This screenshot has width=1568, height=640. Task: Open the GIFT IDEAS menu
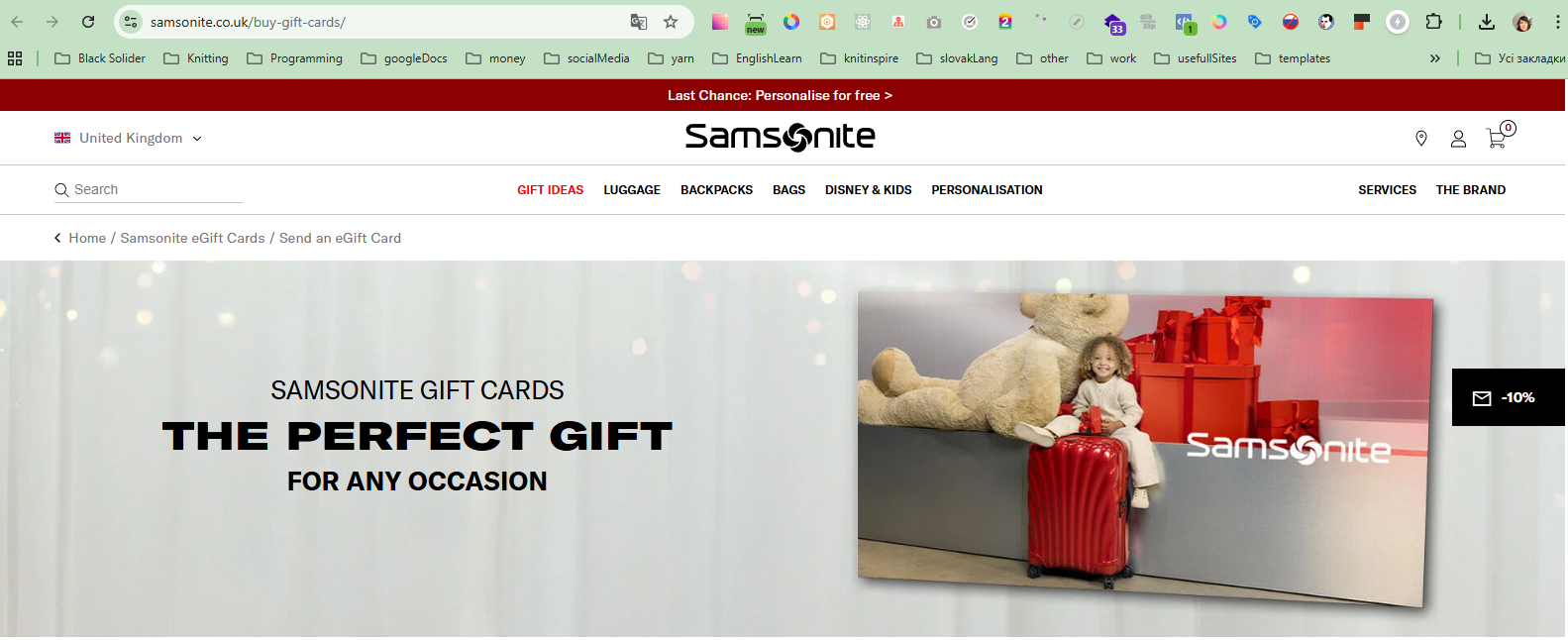pos(550,190)
